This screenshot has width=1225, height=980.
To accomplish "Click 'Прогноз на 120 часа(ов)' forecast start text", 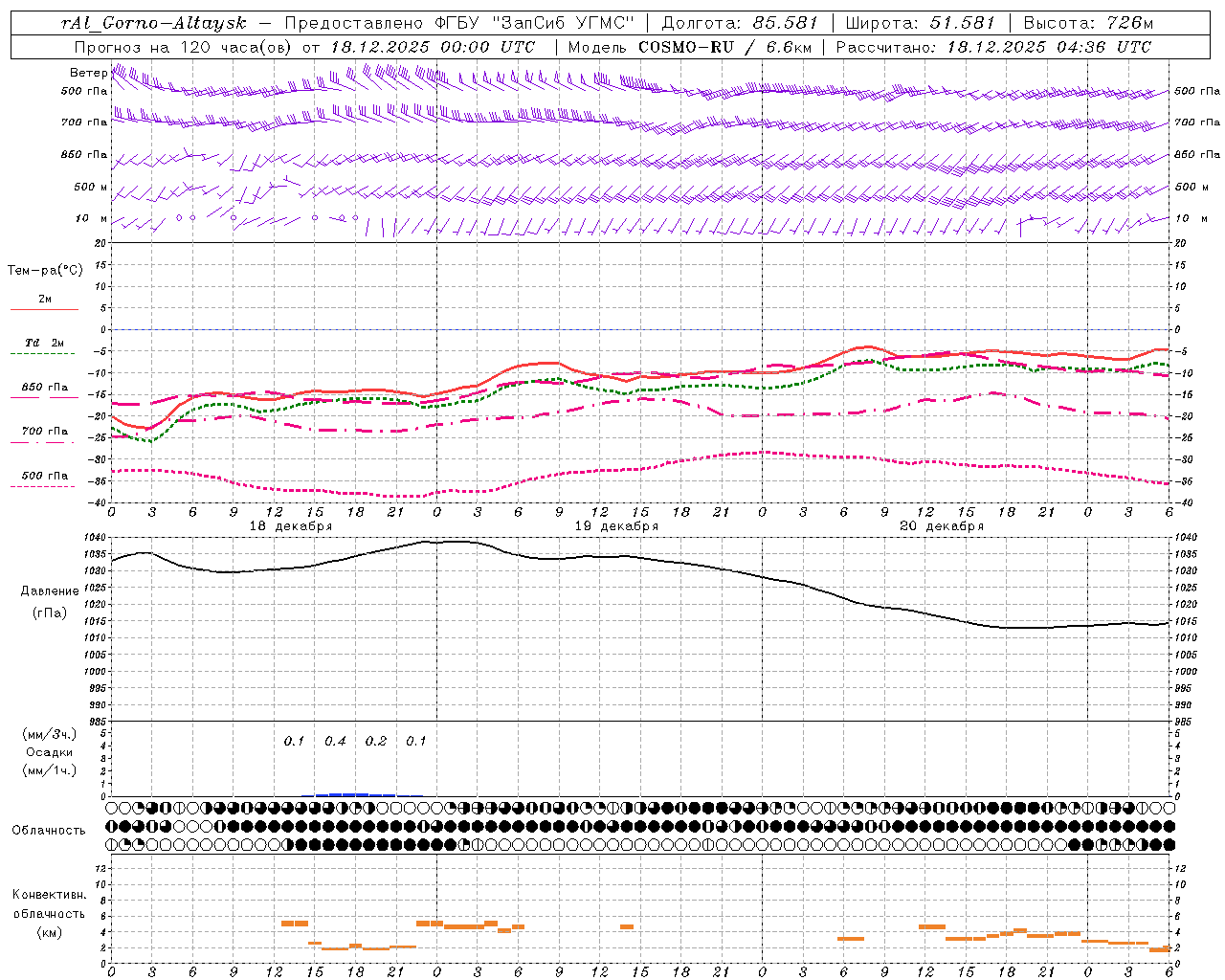I will (x=185, y=47).
